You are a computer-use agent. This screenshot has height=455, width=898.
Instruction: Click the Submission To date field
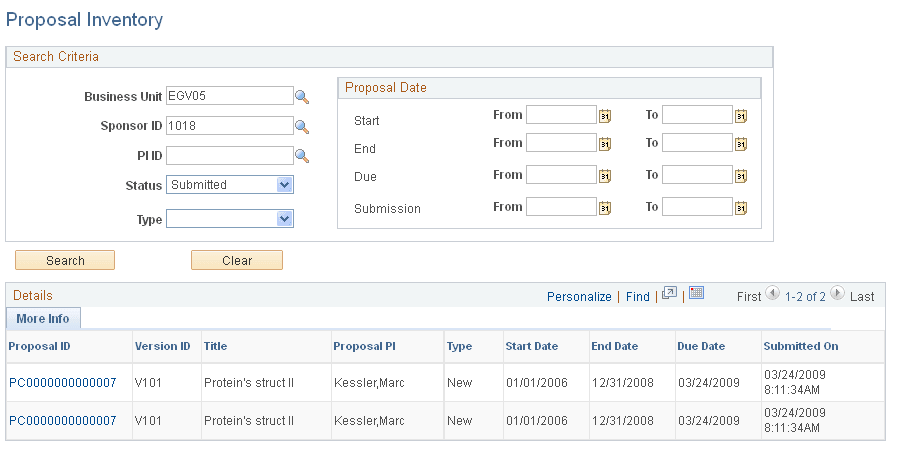coord(698,207)
